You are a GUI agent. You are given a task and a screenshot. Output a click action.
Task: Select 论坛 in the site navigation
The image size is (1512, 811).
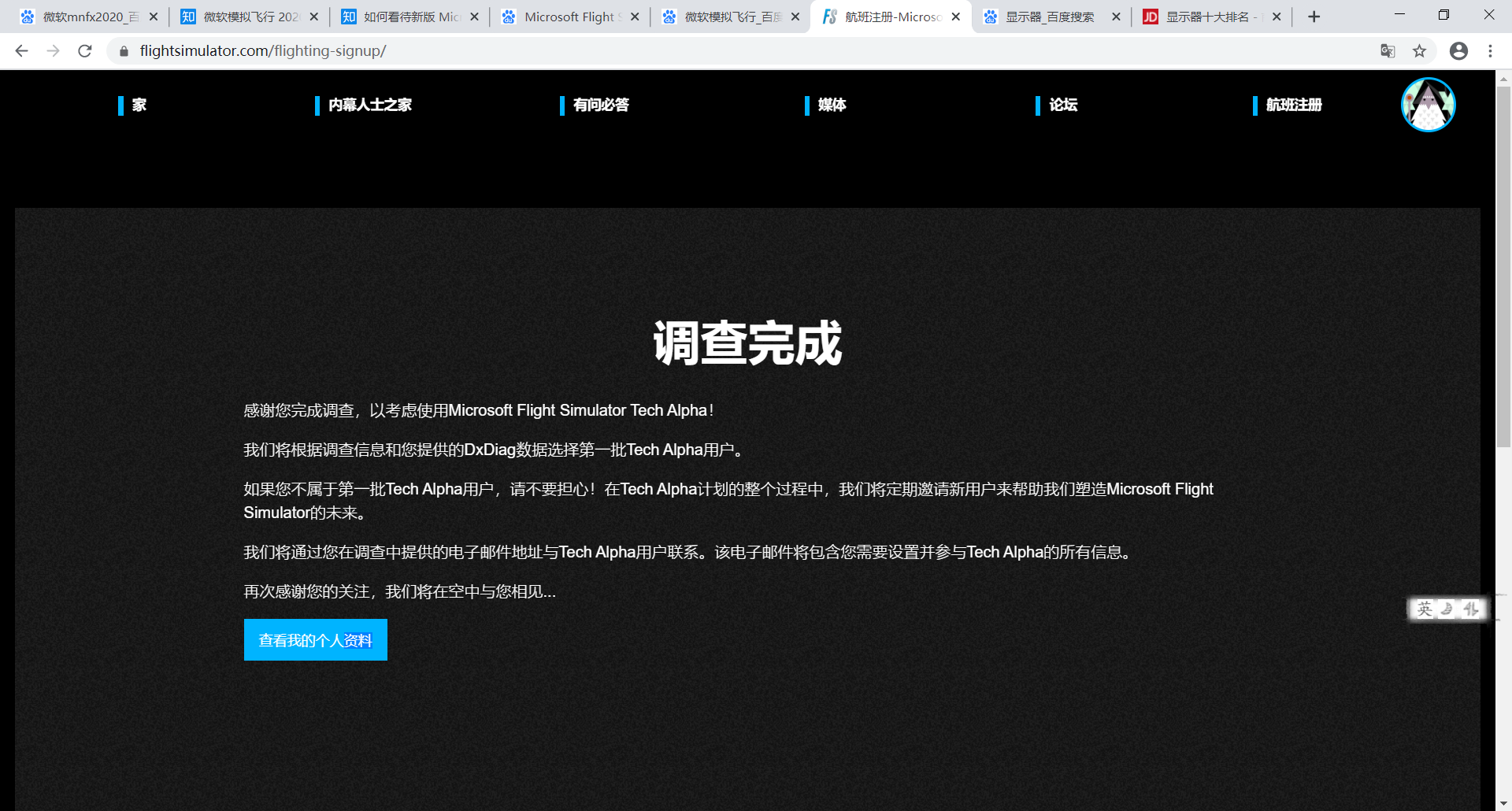(1062, 105)
